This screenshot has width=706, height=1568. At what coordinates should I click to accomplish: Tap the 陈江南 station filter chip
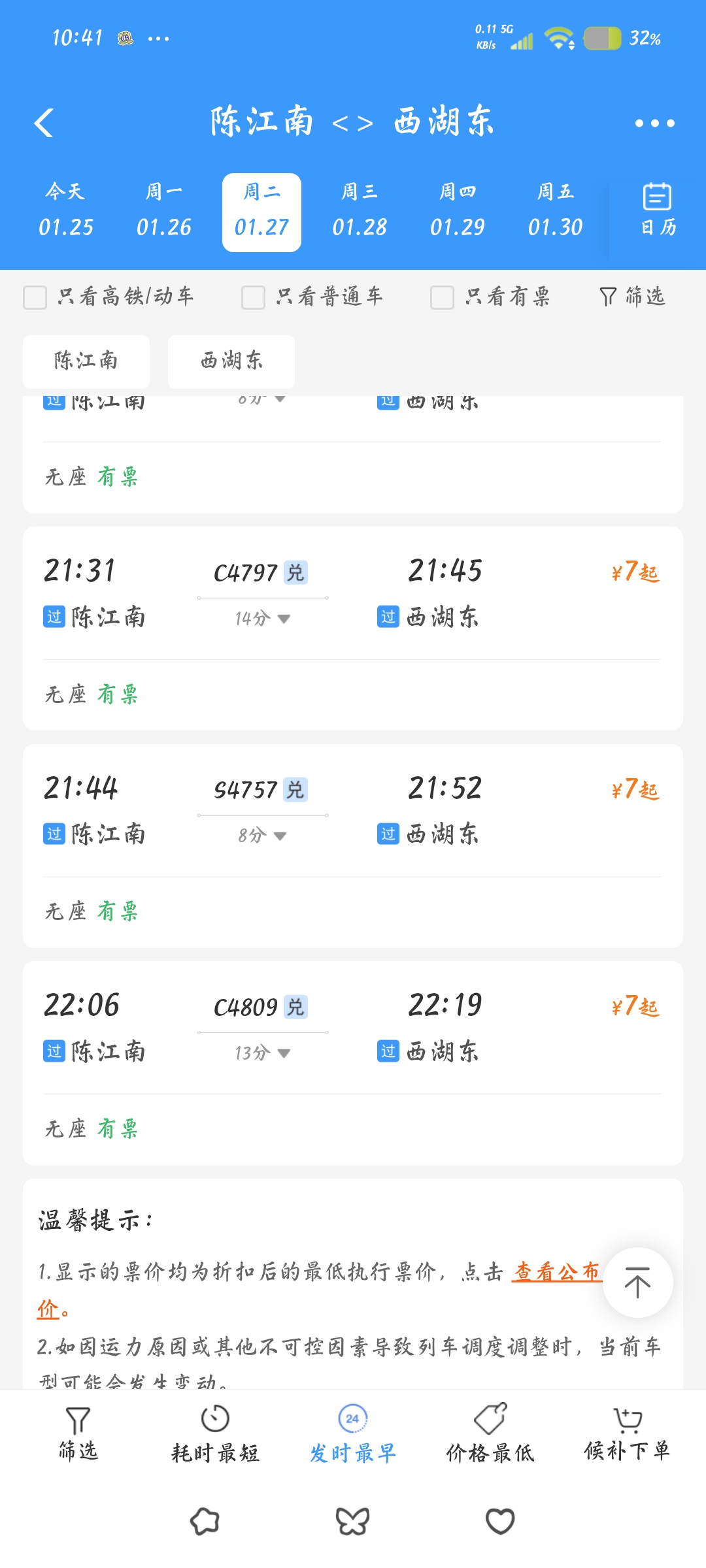[x=86, y=361]
